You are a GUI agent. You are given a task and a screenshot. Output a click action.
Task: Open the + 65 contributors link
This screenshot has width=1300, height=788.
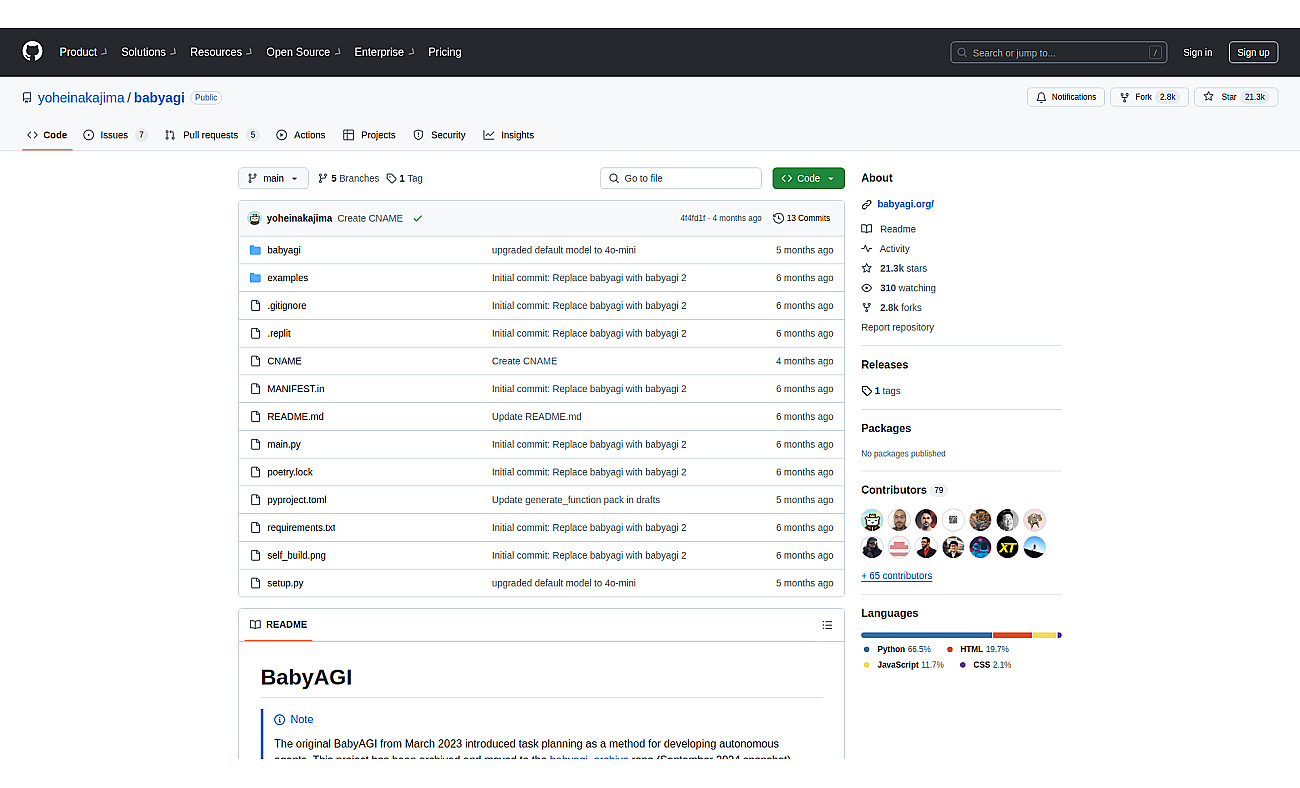pyautogui.click(x=896, y=576)
